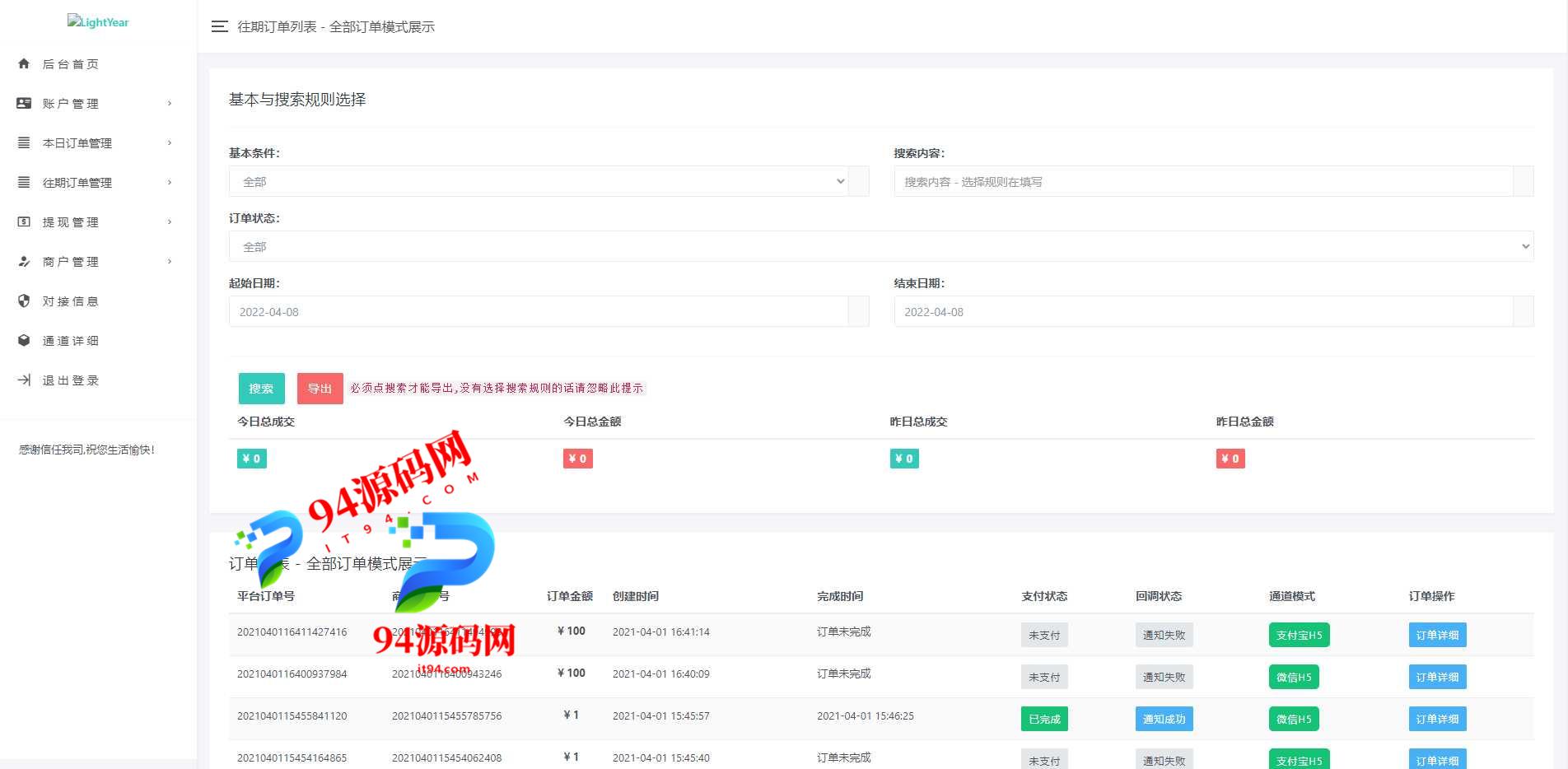Open 订单详细 for order 2021040115455841120
This screenshot has width=1568, height=769.
pyautogui.click(x=1437, y=719)
